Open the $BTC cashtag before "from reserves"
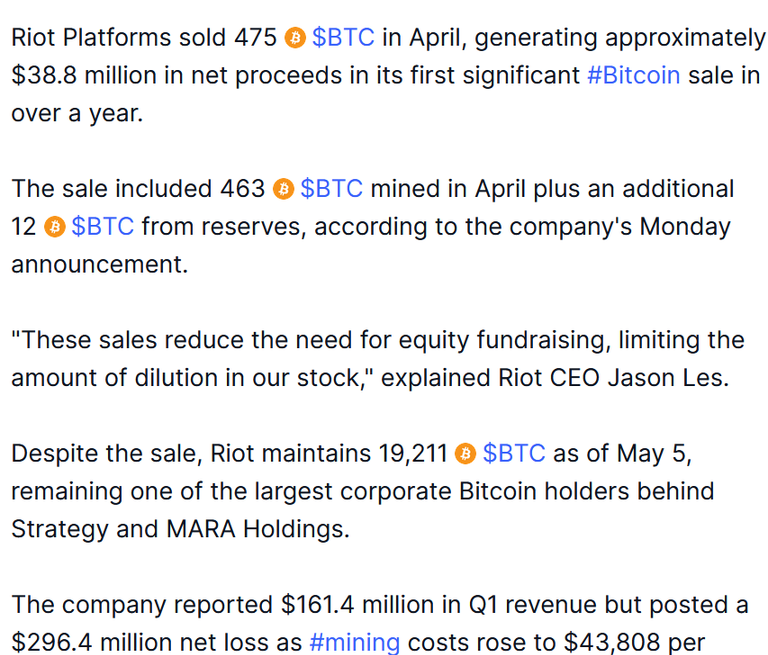This screenshot has height=655, width=768. tap(102, 227)
